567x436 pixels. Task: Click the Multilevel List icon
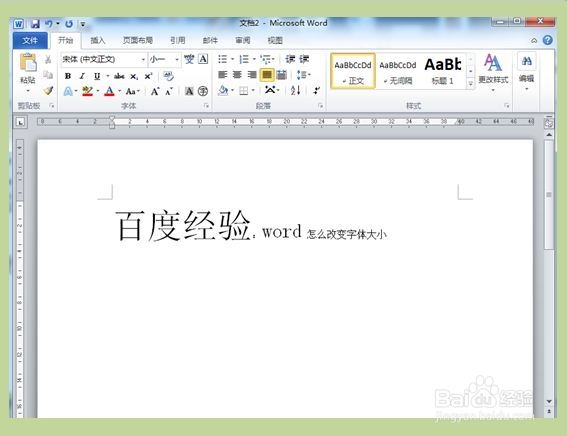pyautogui.click(x=267, y=59)
